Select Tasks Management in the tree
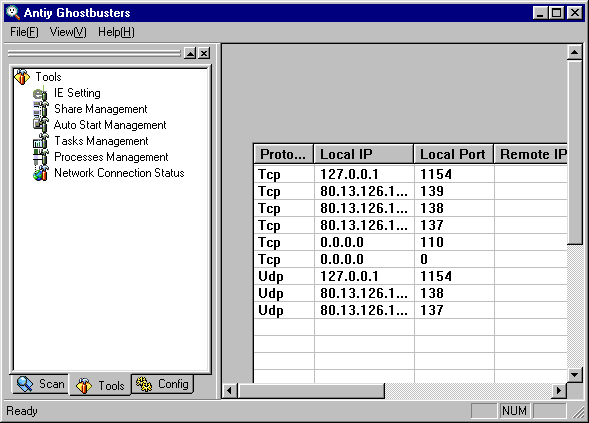589x423 pixels. pos(101,141)
